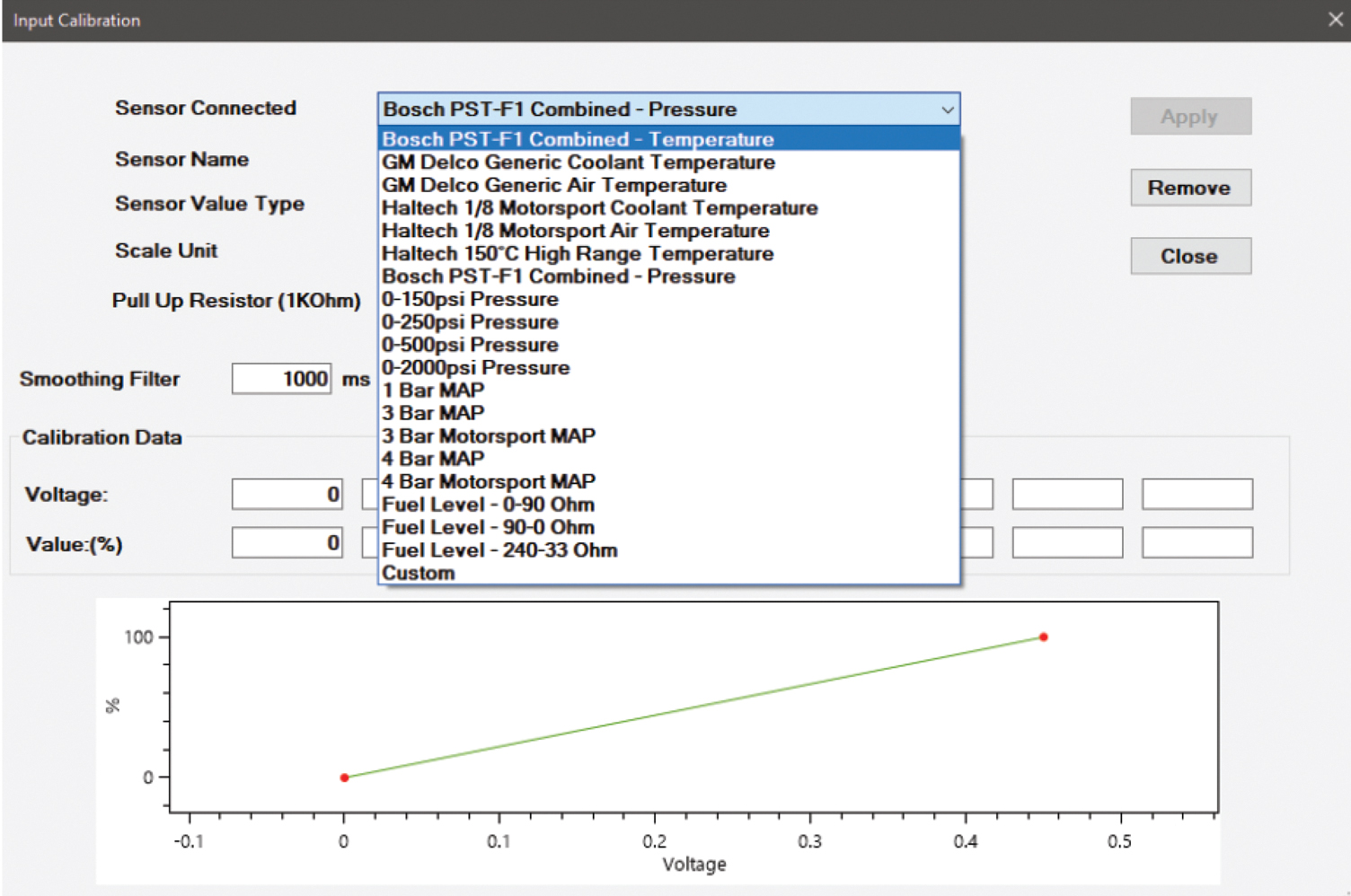Click the last Voltage input field
1351x896 pixels.
coord(1197,494)
